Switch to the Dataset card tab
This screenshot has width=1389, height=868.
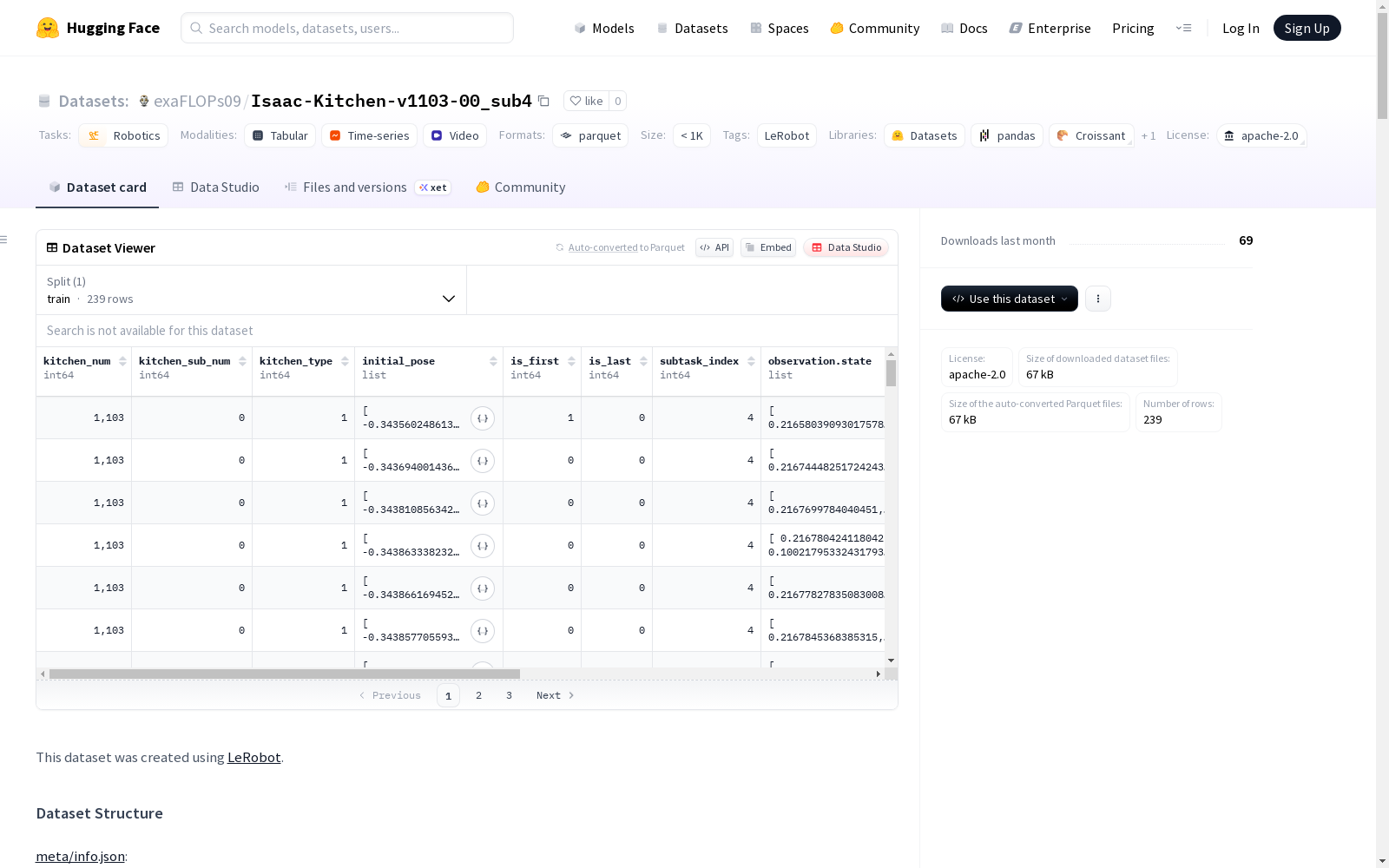[x=97, y=187]
